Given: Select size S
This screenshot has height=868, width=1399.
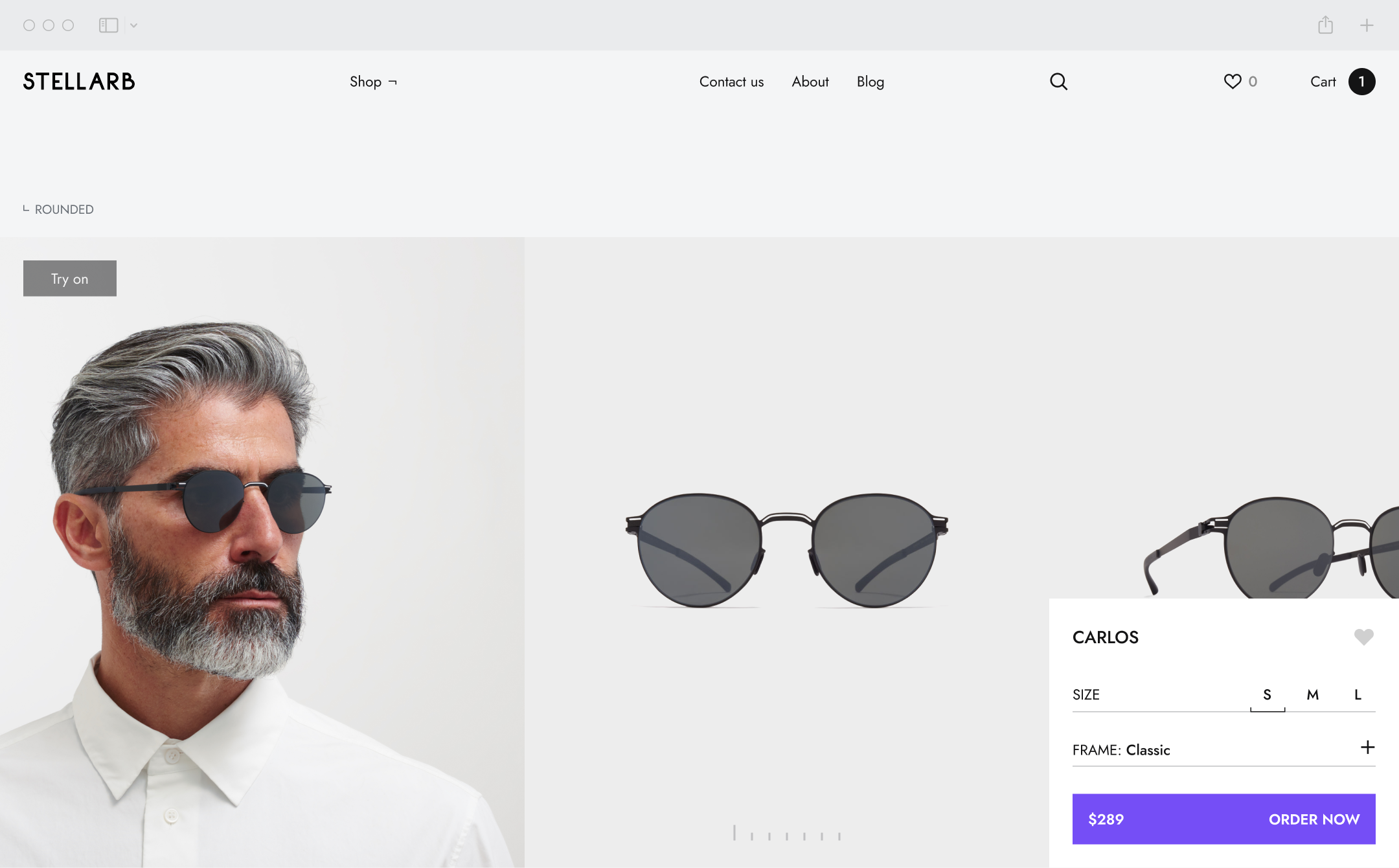Looking at the screenshot, I should tap(1267, 694).
